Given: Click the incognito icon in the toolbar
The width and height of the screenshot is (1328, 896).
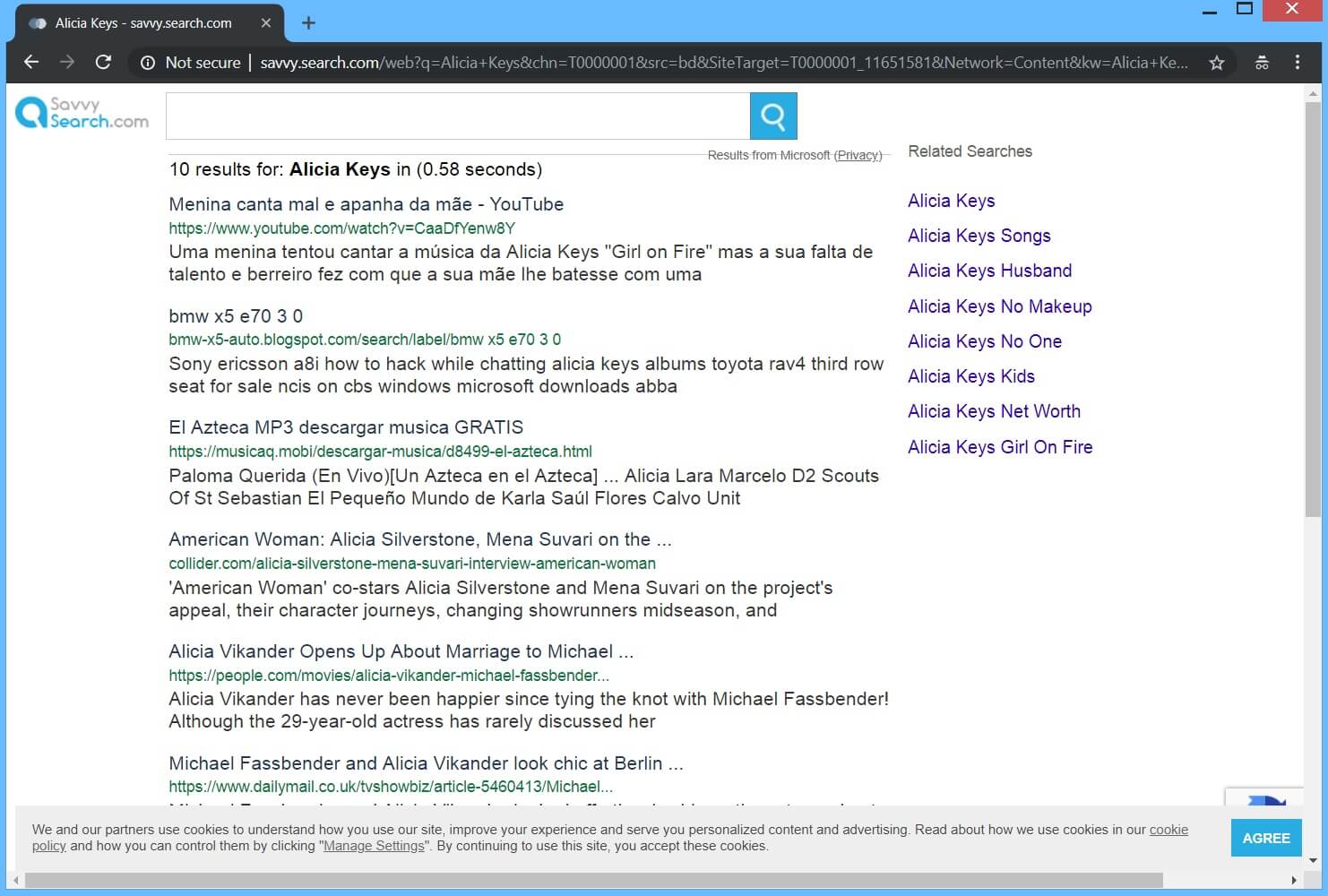Looking at the screenshot, I should click(x=1262, y=63).
